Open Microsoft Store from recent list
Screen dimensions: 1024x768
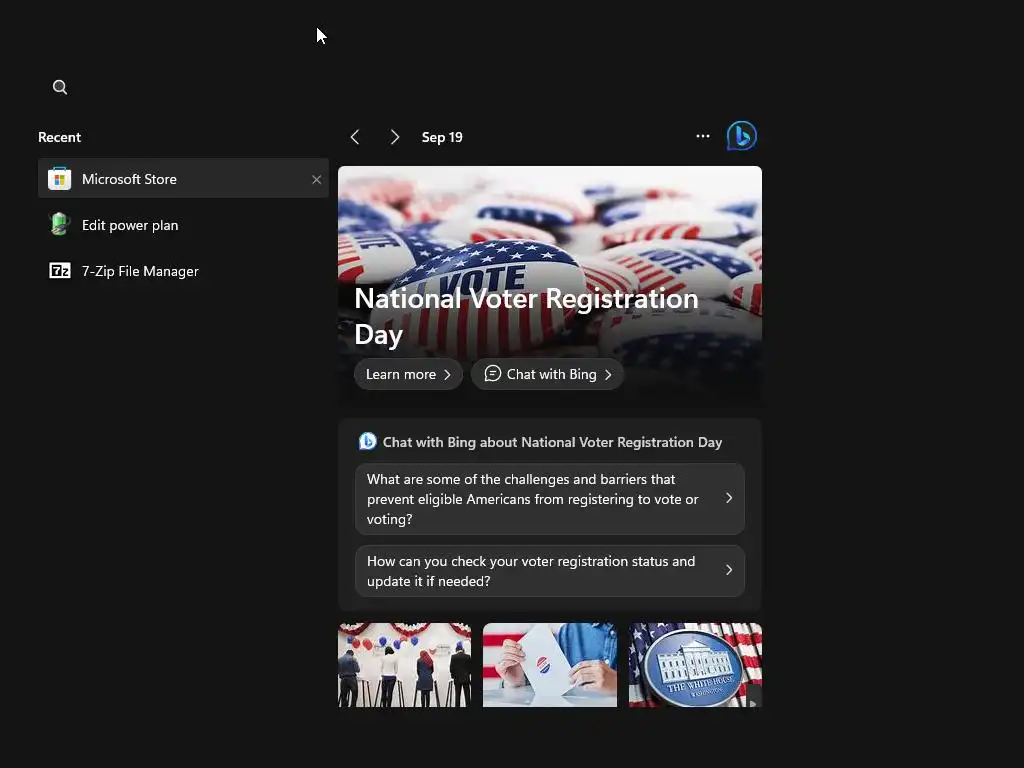point(183,178)
